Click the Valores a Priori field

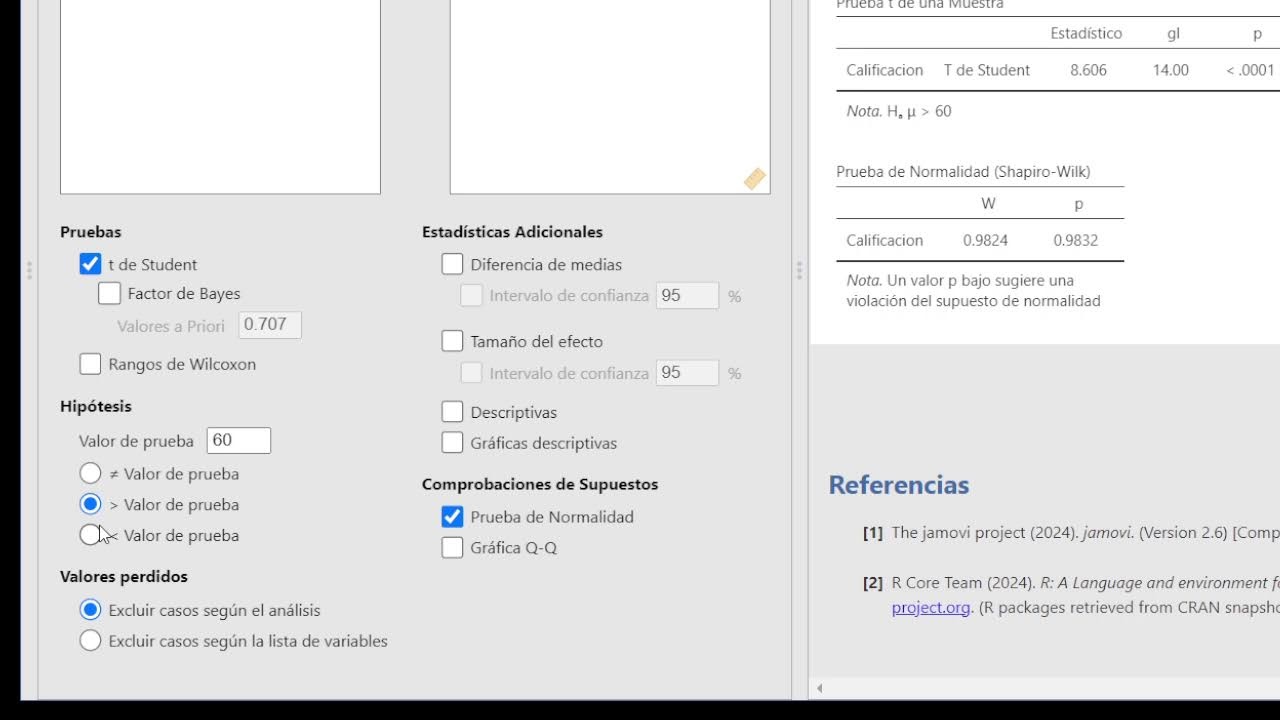[x=270, y=324]
